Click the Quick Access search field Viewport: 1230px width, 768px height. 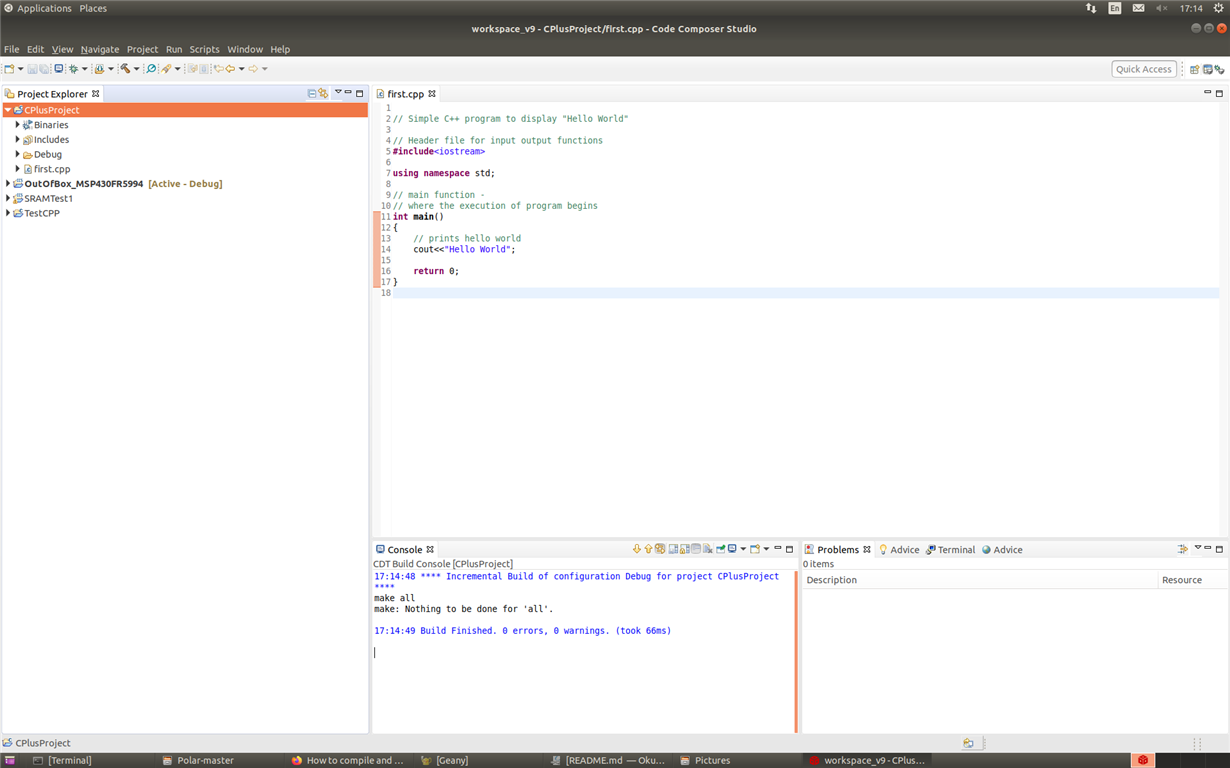click(1144, 69)
